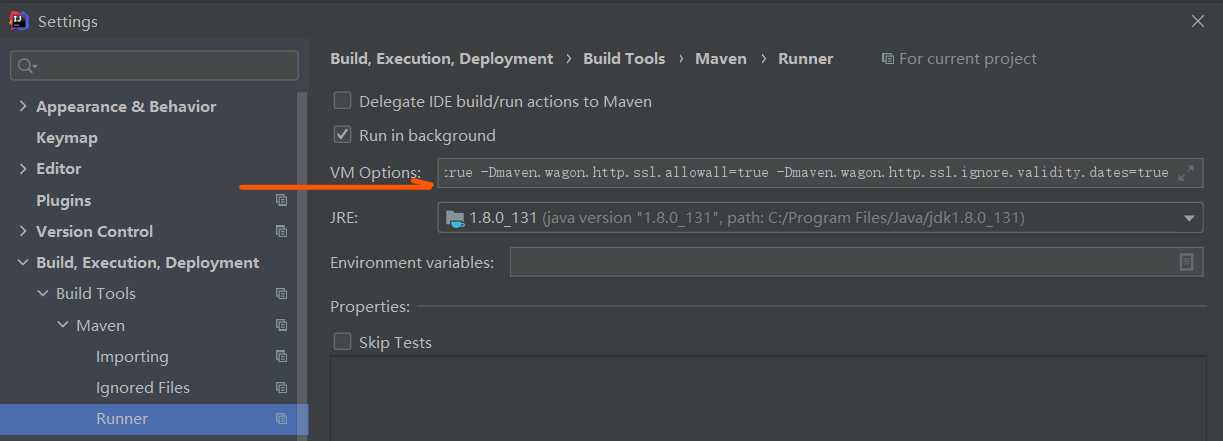
Task: Click the project-level icon beside Runner
Action: pyautogui.click(x=281, y=418)
